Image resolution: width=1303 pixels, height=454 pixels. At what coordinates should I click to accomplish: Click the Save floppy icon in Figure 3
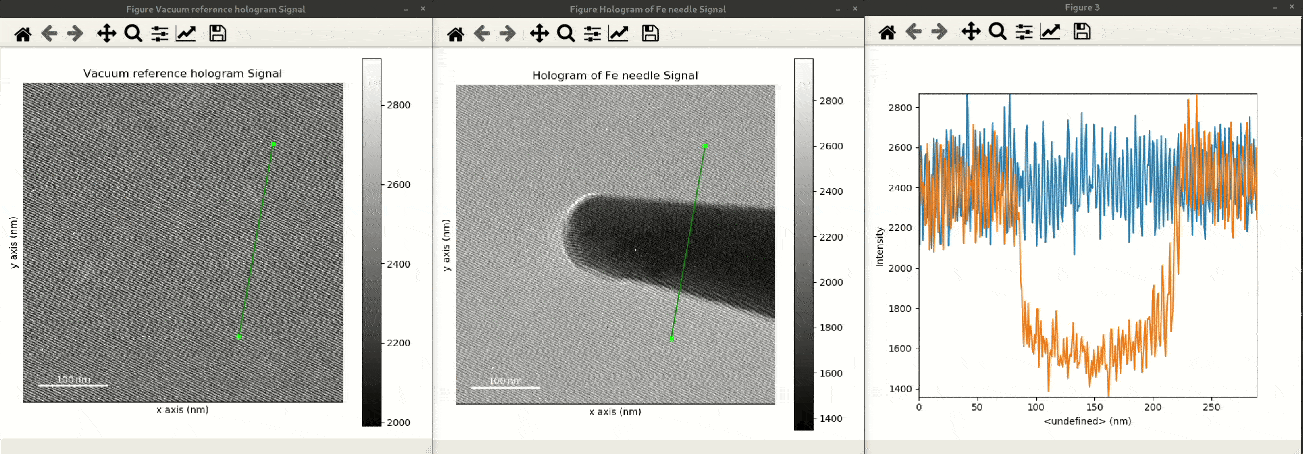pyautogui.click(x=1081, y=32)
